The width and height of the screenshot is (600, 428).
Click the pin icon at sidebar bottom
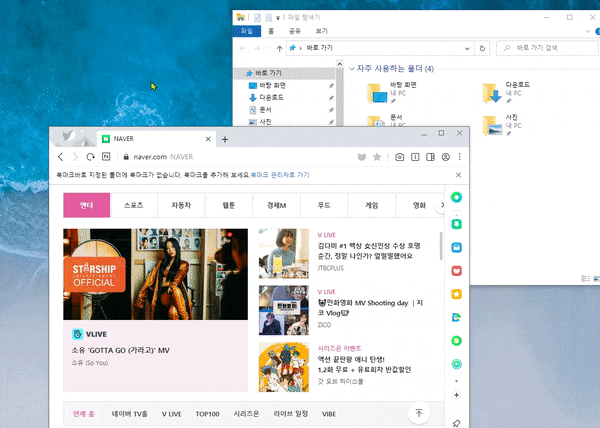coord(456,423)
